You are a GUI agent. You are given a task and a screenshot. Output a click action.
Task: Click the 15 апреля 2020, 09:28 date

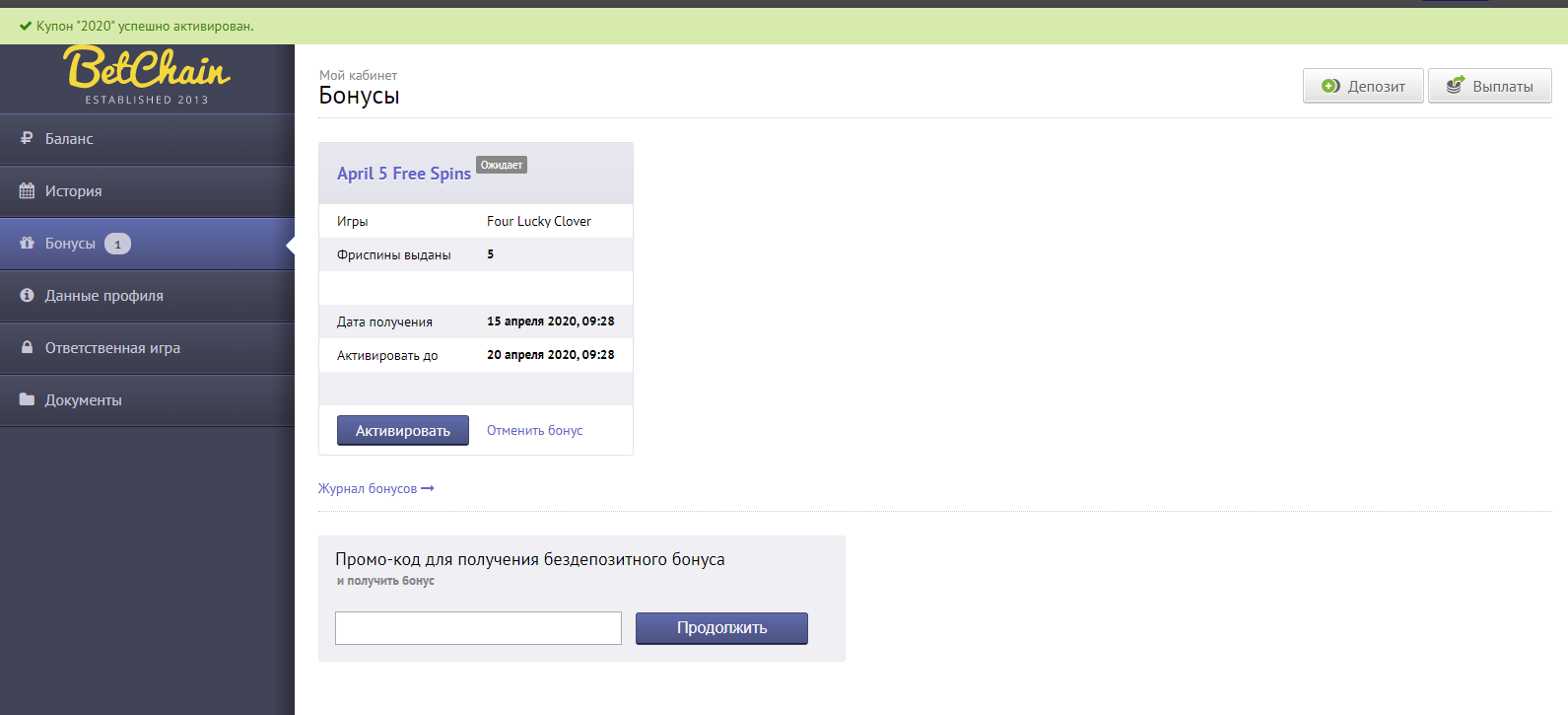(x=551, y=322)
